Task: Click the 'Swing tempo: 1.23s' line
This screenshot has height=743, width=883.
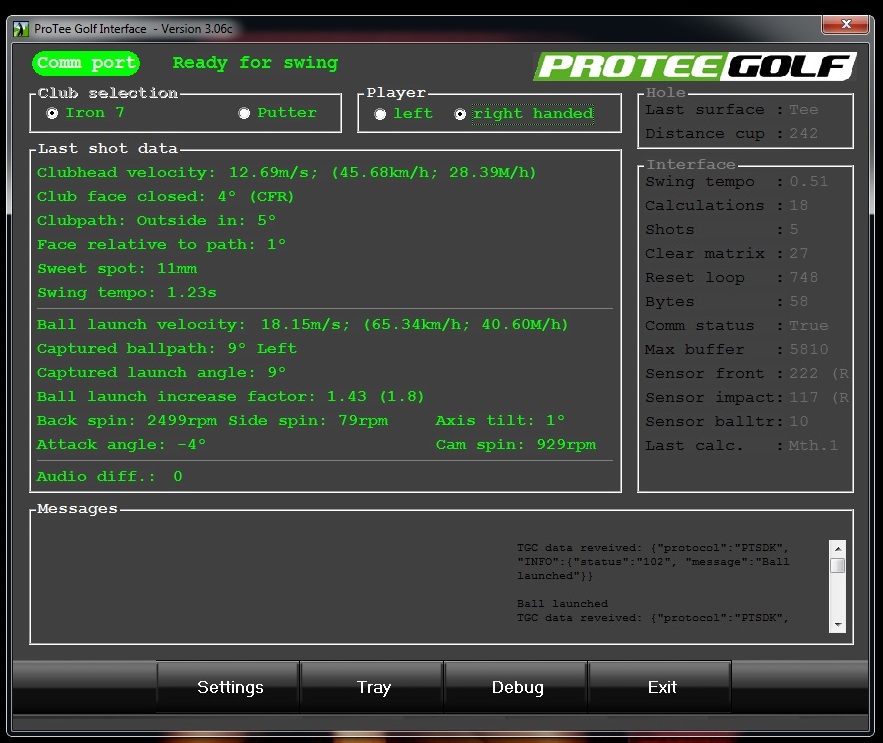Action: [x=127, y=293]
